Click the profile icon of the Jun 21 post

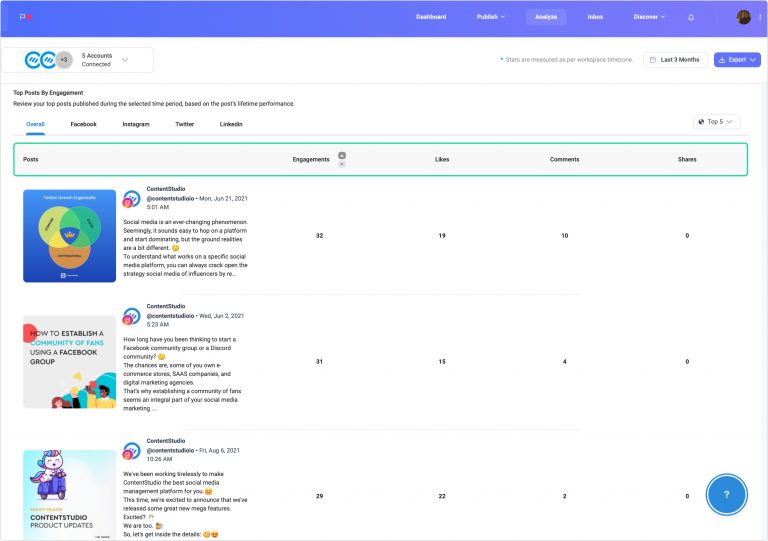click(131, 199)
